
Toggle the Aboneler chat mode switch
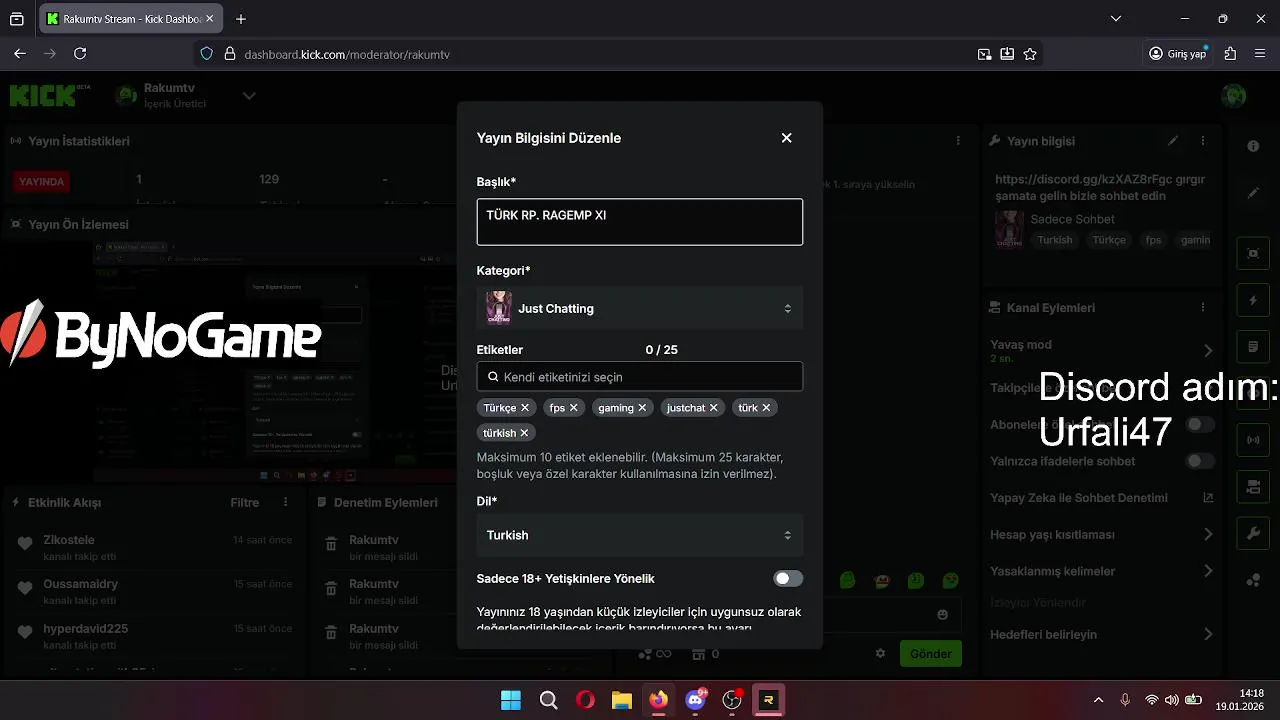pyautogui.click(x=1200, y=425)
